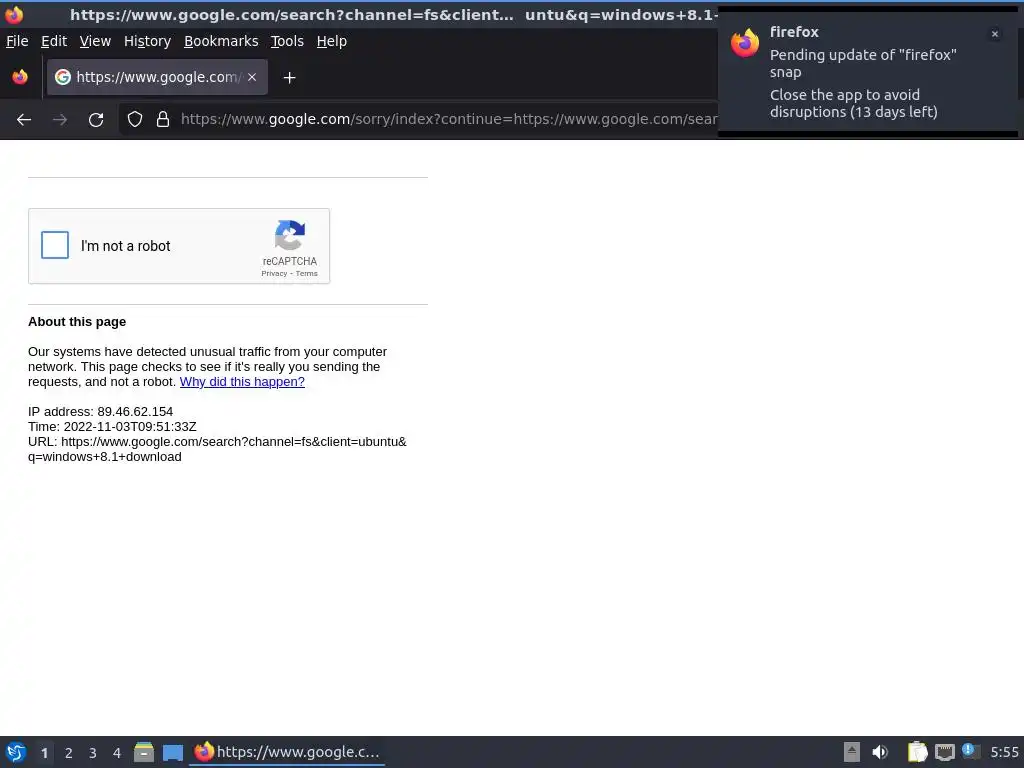Open the Edit menu
Screen dimensions: 1024x768
(x=54, y=41)
